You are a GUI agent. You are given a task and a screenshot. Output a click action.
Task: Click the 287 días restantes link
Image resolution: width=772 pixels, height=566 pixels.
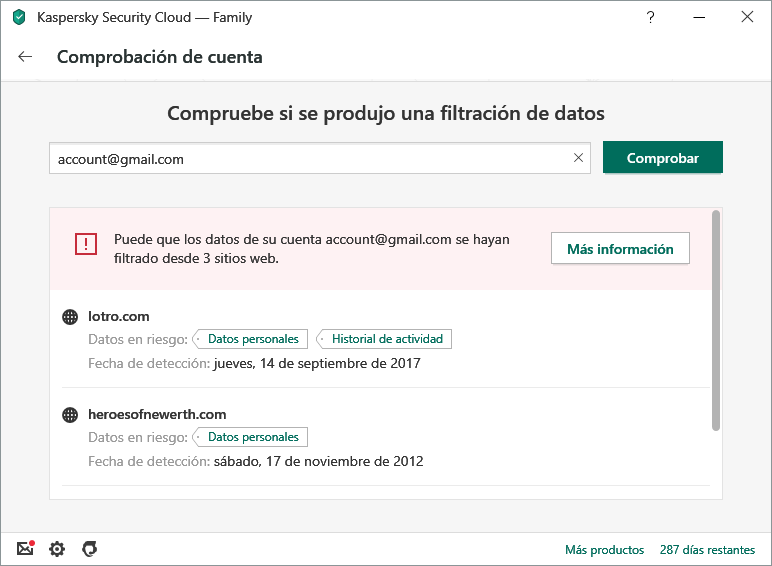[x=707, y=550]
